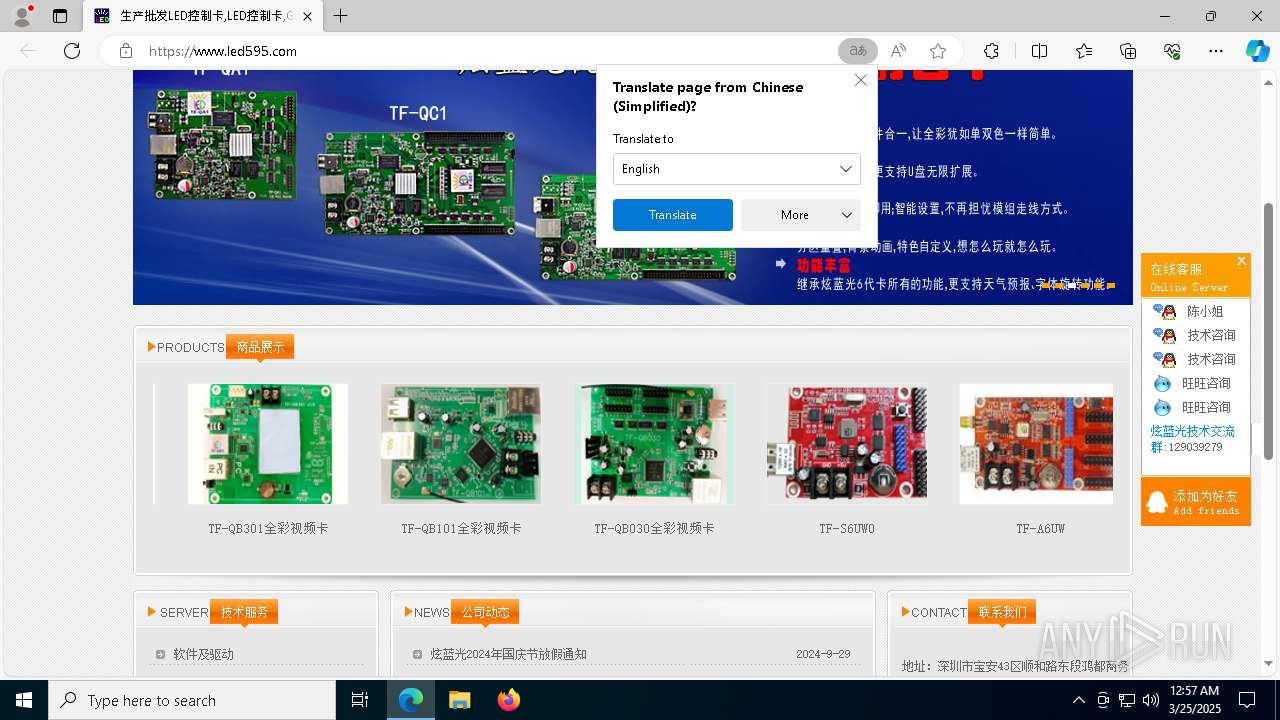Click the banner carousel indicator dots
1280x720 pixels.
(x=1078, y=285)
